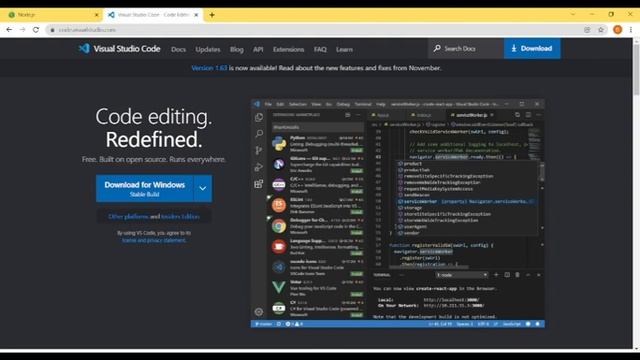Open the Other platforms link
The image size is (640, 360).
[128, 216]
